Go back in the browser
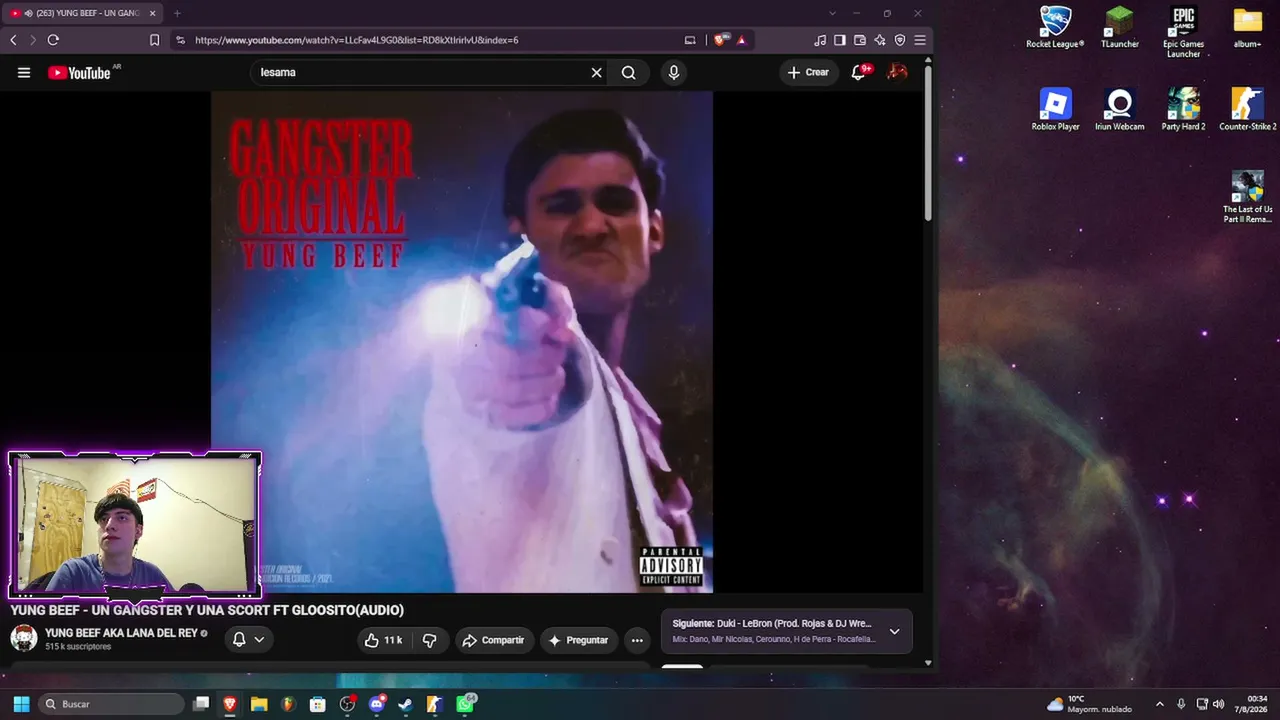Image resolution: width=1280 pixels, height=720 pixels. pyautogui.click(x=13, y=40)
